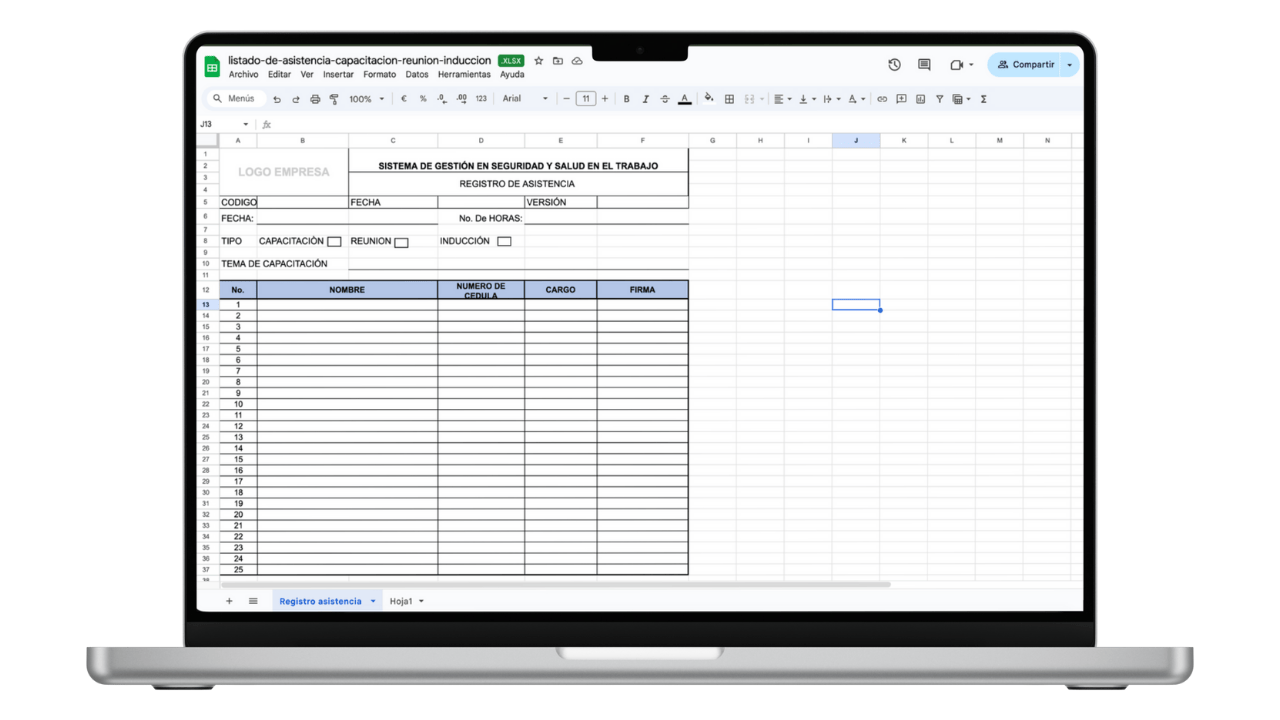Apply italic formatting
1280x720 pixels.
[644, 99]
